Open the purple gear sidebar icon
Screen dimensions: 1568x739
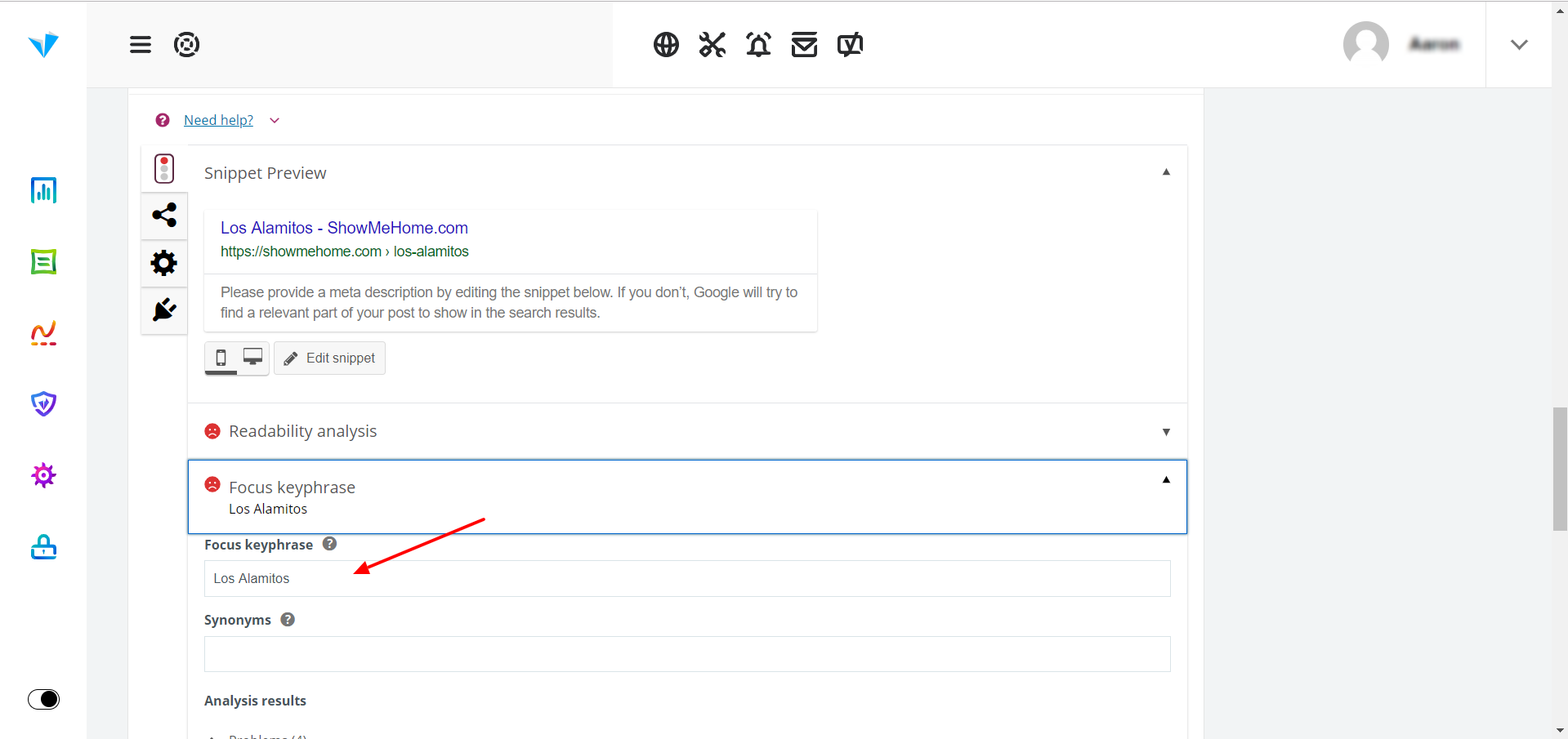(x=43, y=475)
